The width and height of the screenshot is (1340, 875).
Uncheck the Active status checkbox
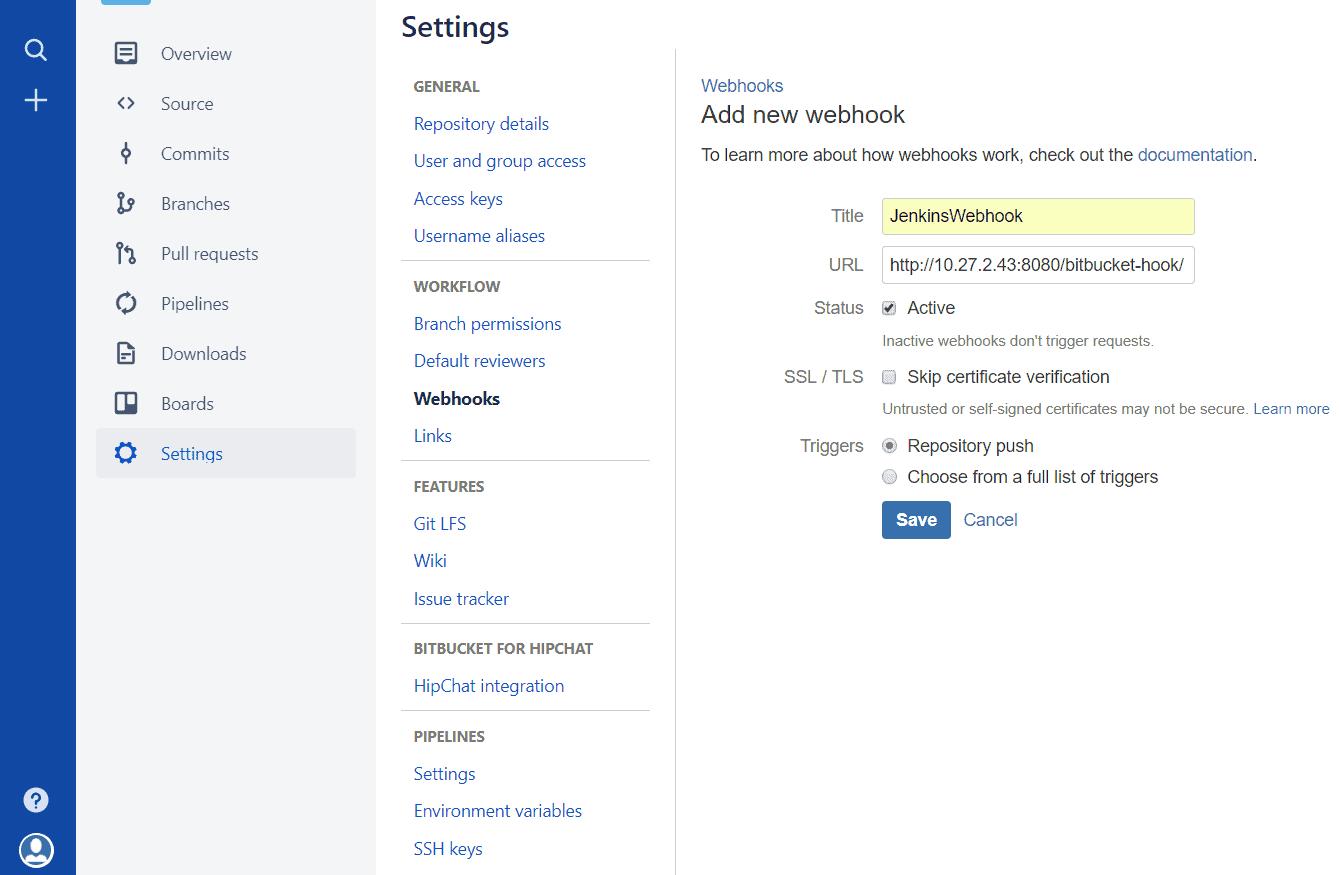coord(889,308)
